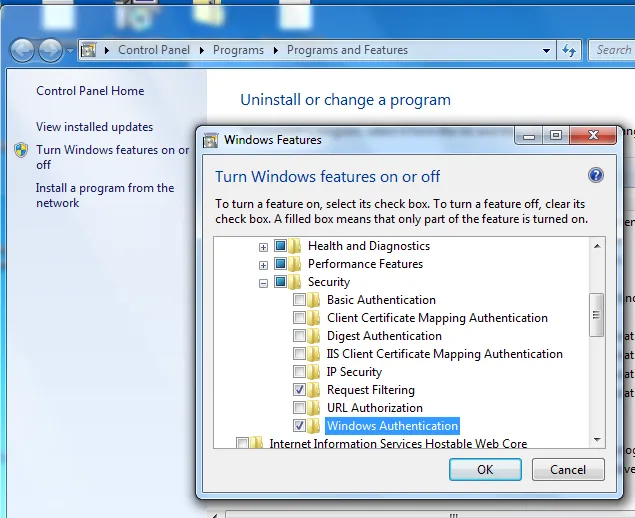Click the Performance Features folder icon
Screen dimensions: 635x518
295,264
